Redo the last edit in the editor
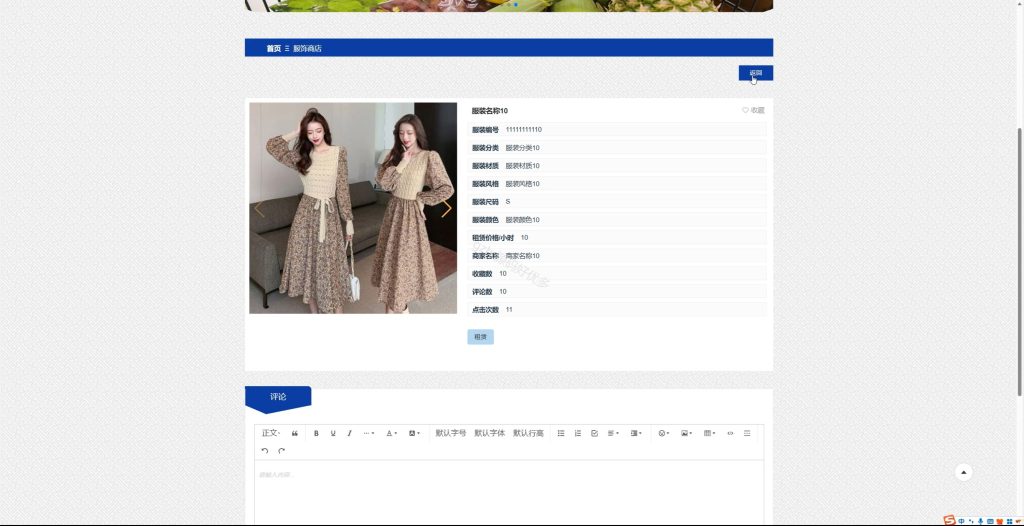1024x526 pixels. point(281,451)
